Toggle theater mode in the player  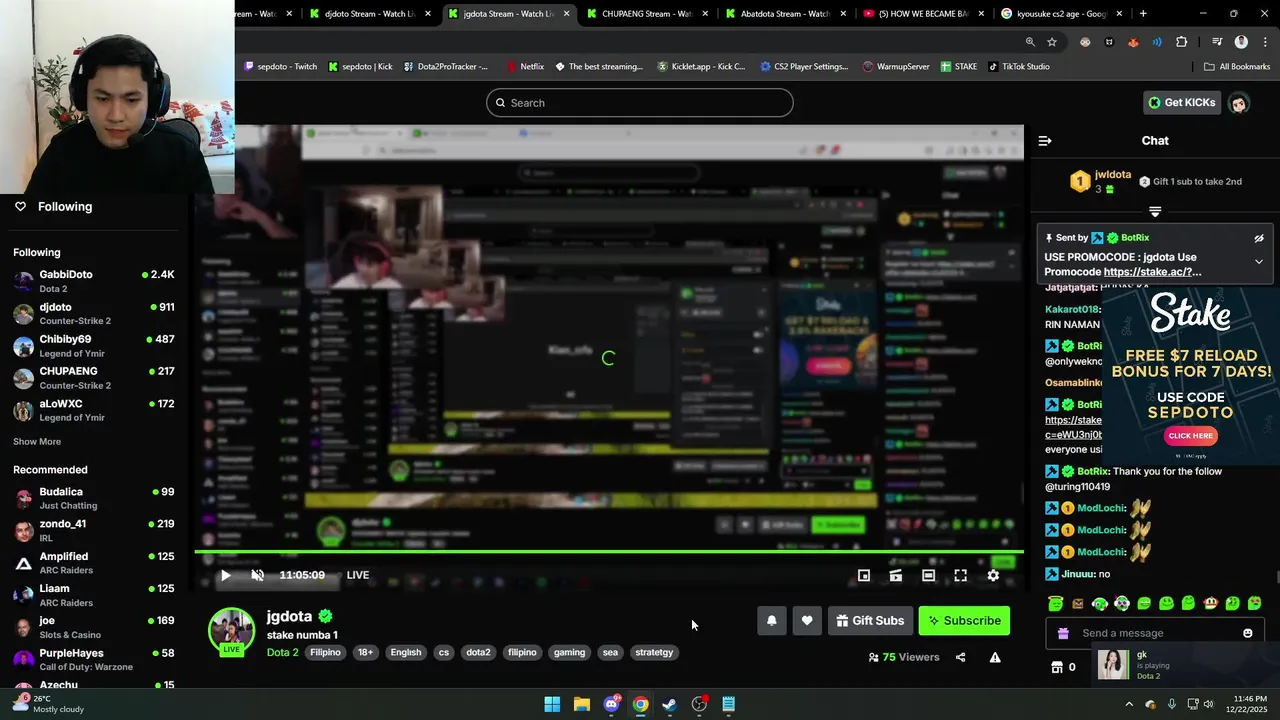(x=928, y=575)
